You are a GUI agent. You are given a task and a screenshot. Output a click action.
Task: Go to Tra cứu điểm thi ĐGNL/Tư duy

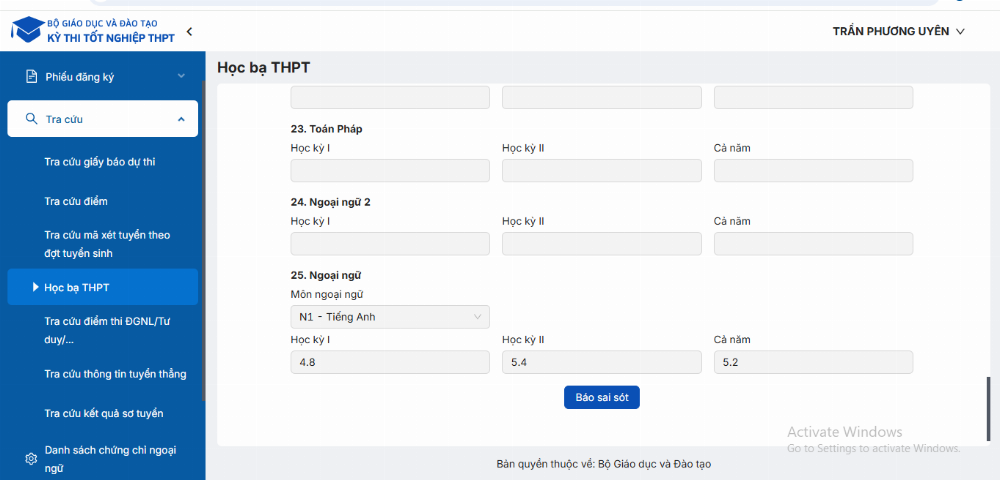(x=107, y=330)
